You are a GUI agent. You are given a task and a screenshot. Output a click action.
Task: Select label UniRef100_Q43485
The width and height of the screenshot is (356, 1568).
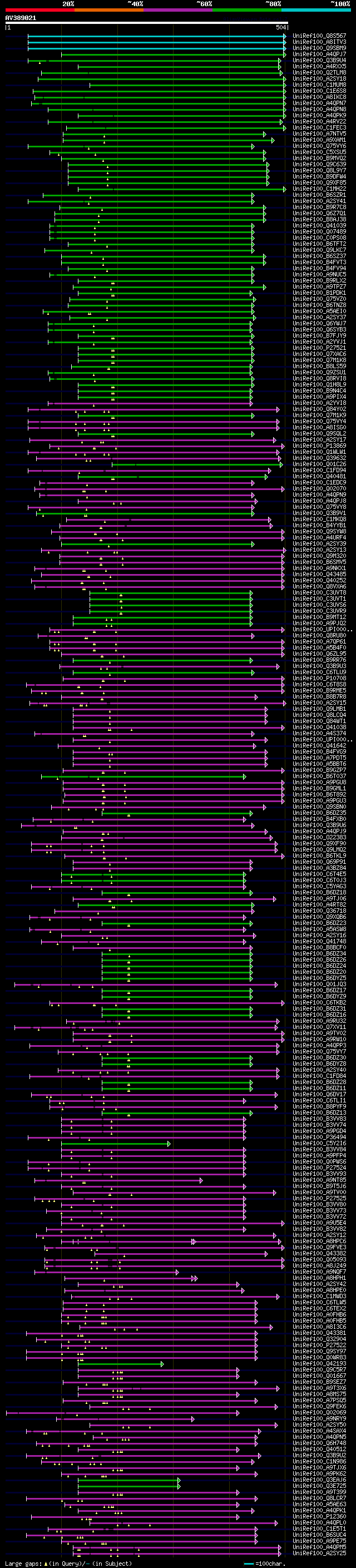pos(319,575)
